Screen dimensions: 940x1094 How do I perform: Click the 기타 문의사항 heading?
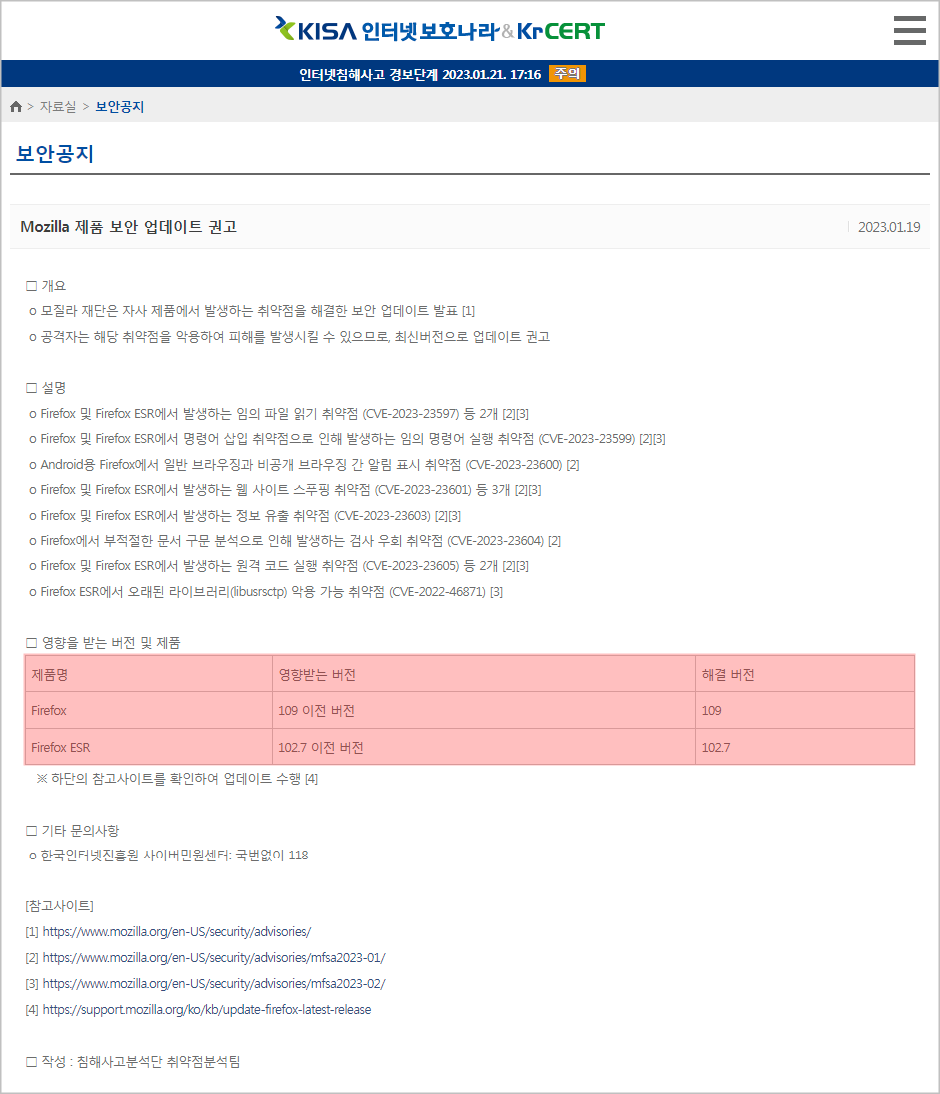pyautogui.click(x=73, y=830)
